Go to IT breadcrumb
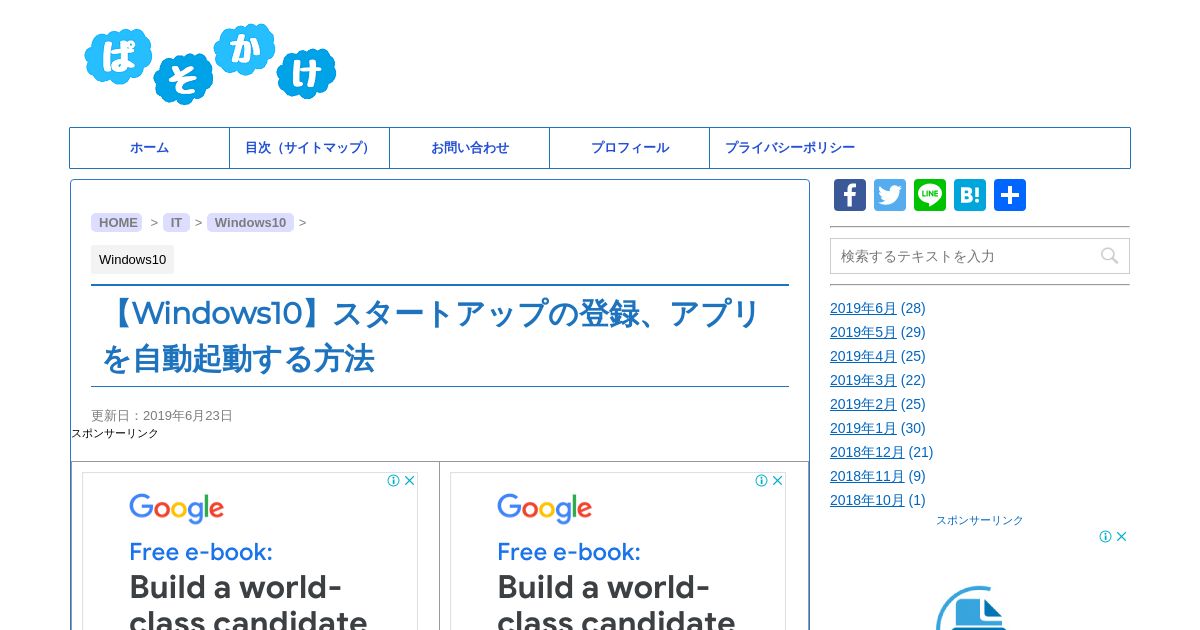The image size is (1200, 630). coord(176,223)
